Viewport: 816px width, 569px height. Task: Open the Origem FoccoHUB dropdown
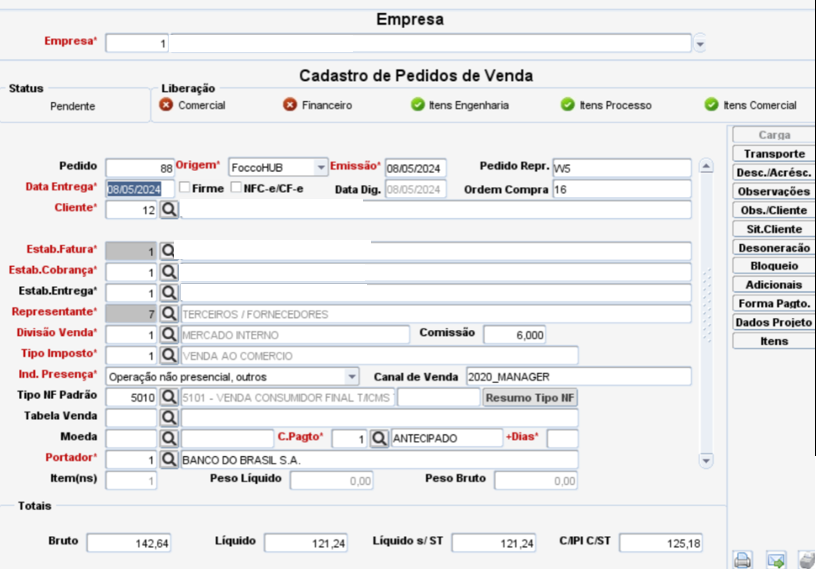point(321,168)
